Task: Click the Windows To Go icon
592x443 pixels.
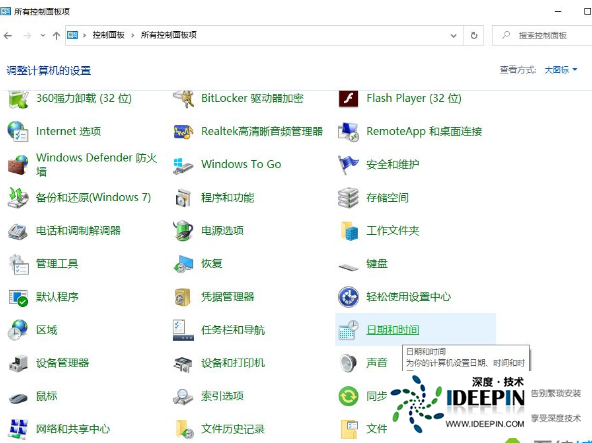Action: point(183,165)
